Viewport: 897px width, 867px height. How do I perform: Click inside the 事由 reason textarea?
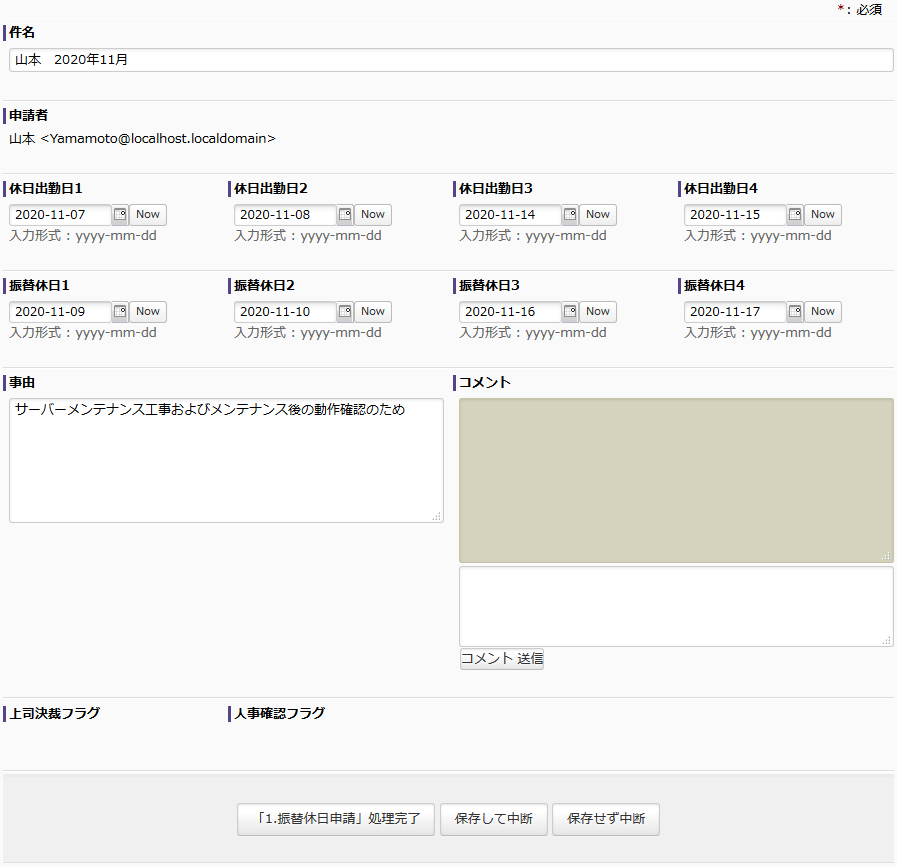[226, 460]
